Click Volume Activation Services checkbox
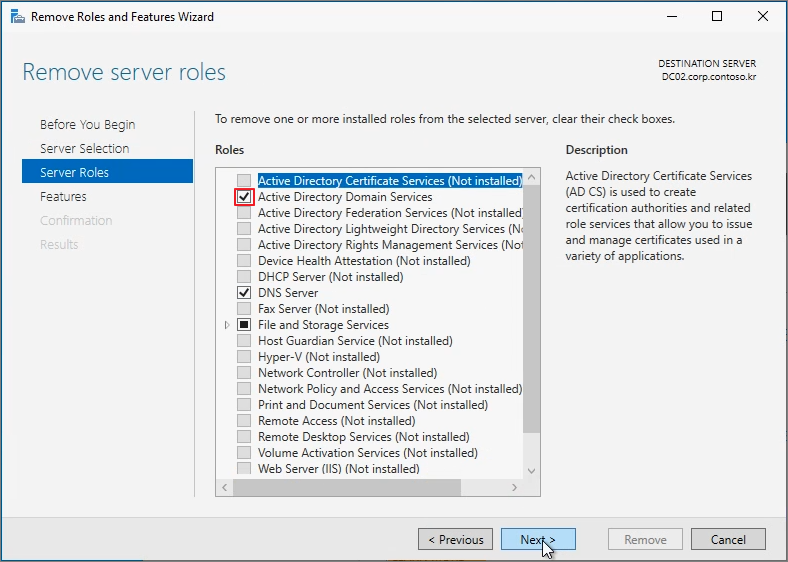 click(244, 452)
